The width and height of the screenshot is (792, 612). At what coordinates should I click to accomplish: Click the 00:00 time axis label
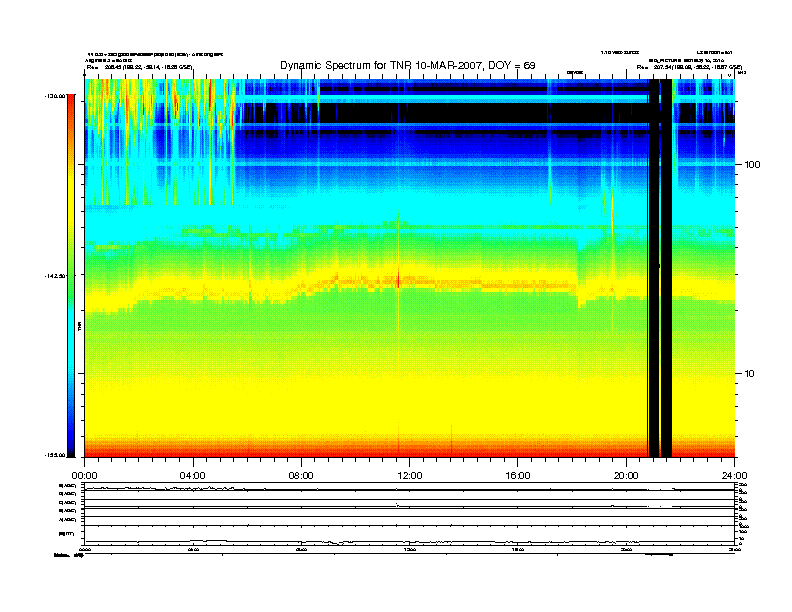point(84,476)
